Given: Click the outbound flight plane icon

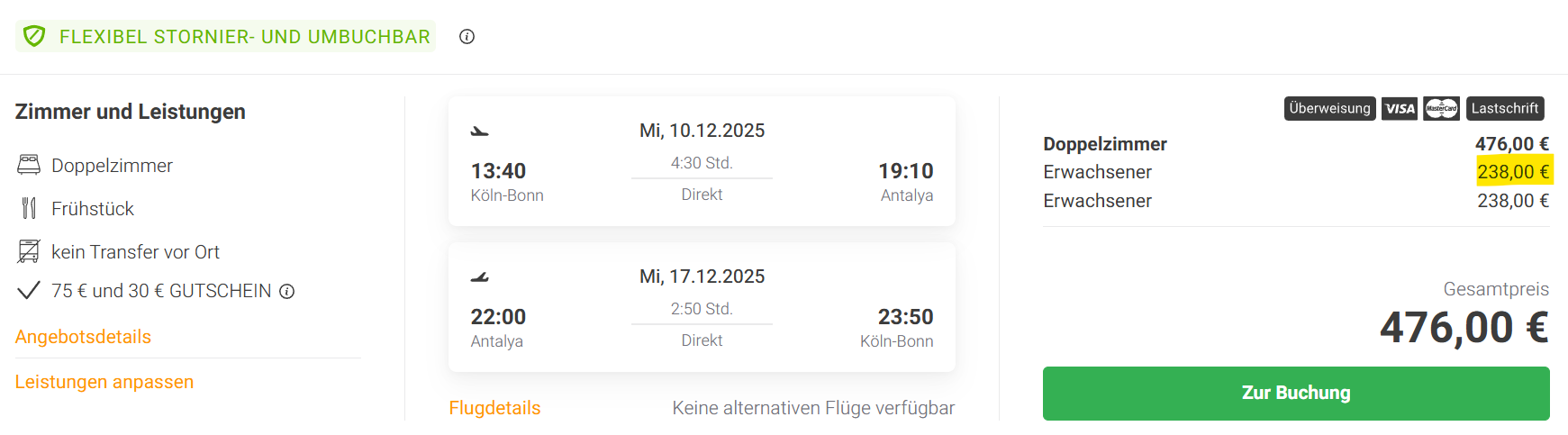Looking at the screenshot, I should pos(479,131).
